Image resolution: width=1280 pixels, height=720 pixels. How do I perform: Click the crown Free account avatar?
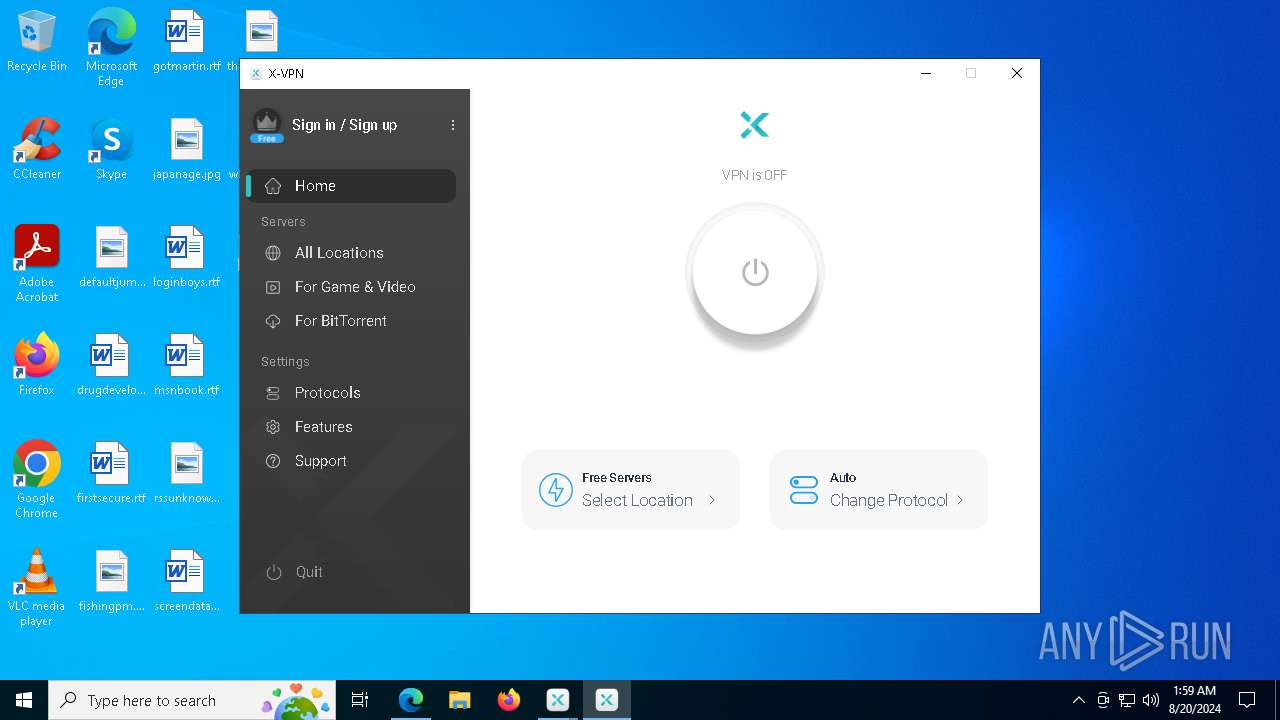coord(267,125)
